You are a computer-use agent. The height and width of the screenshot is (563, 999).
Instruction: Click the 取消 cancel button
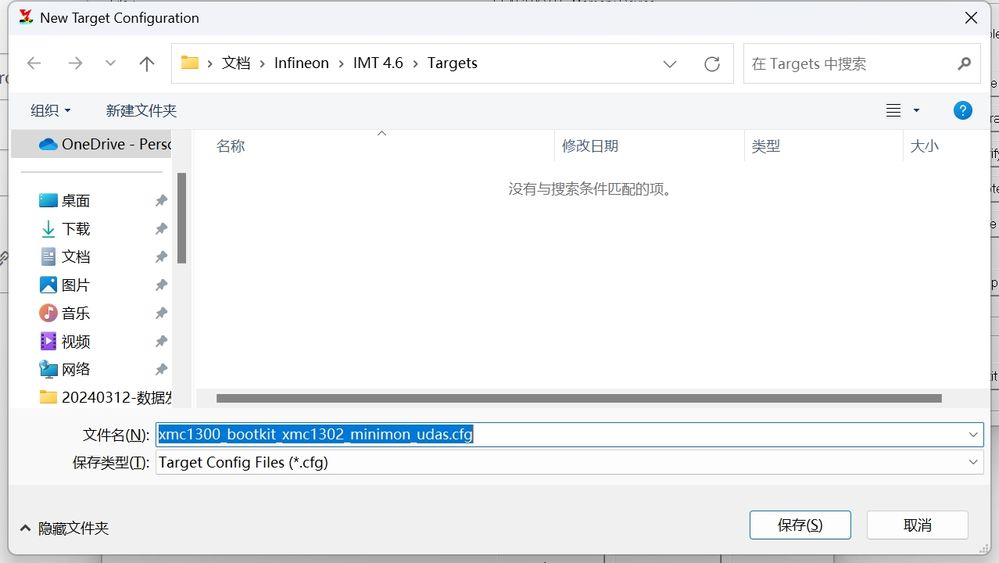point(917,525)
